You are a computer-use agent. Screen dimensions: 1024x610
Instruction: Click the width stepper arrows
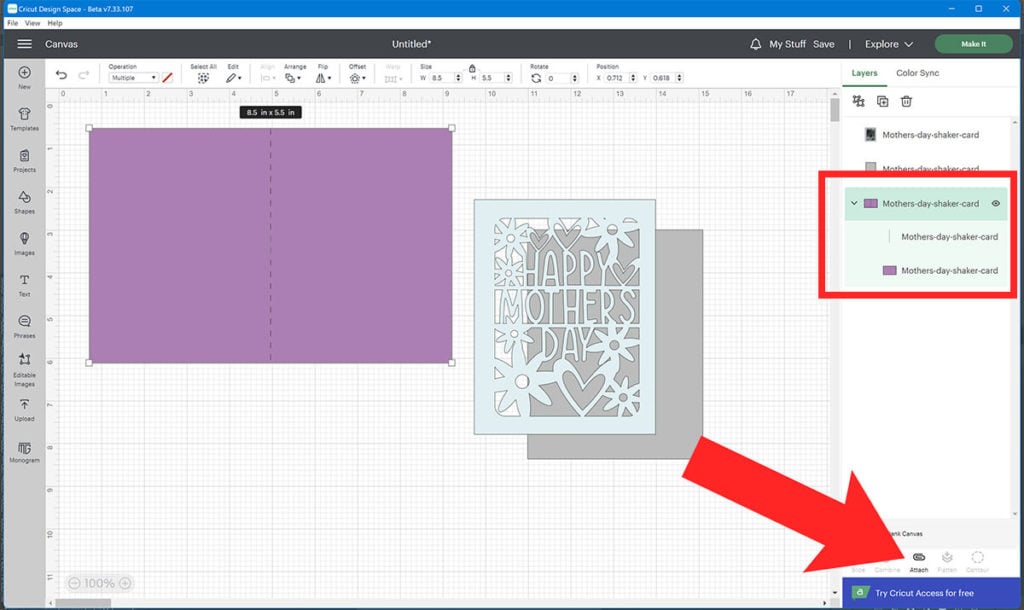tap(458, 78)
